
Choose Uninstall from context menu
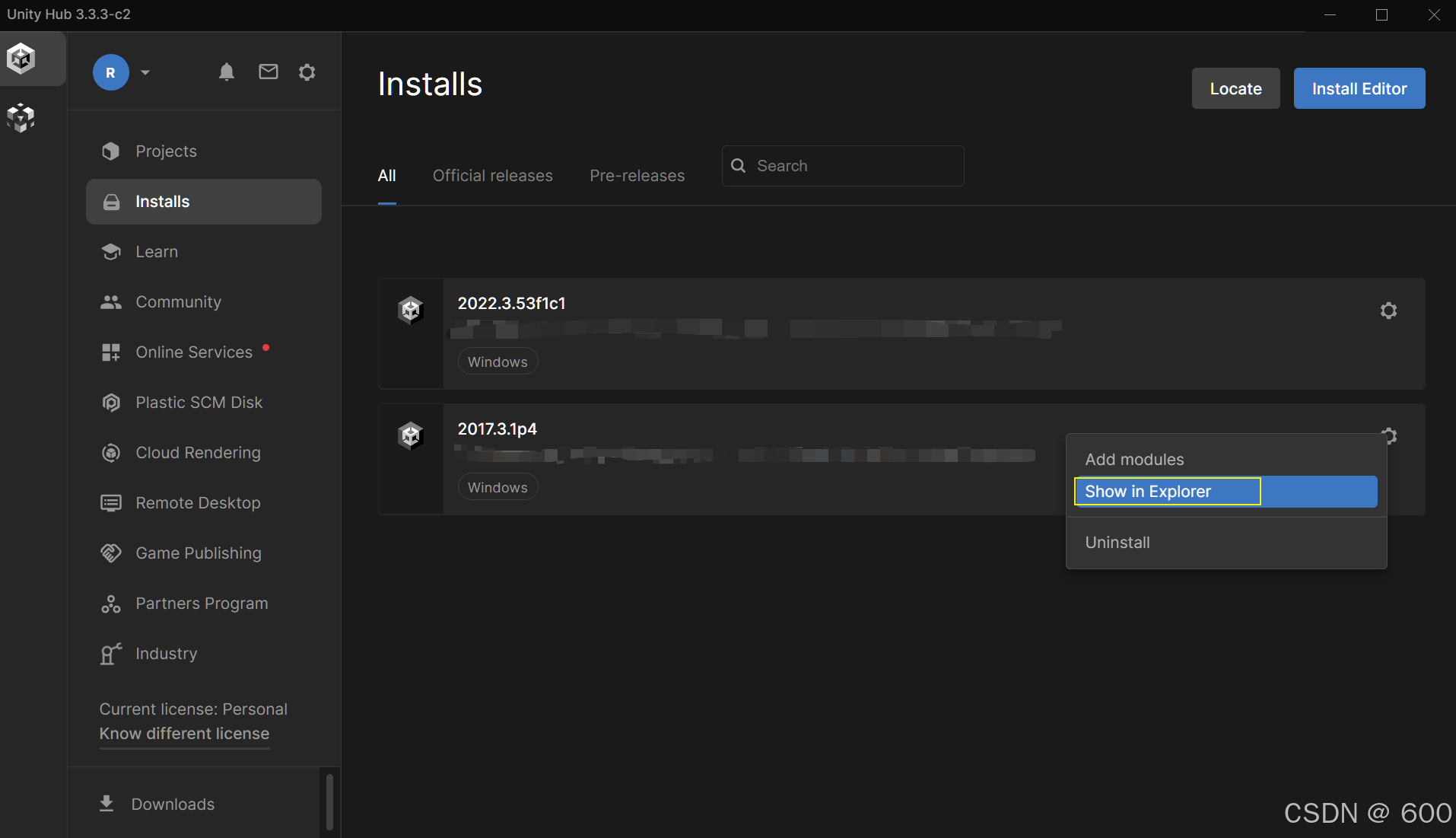(1226, 543)
